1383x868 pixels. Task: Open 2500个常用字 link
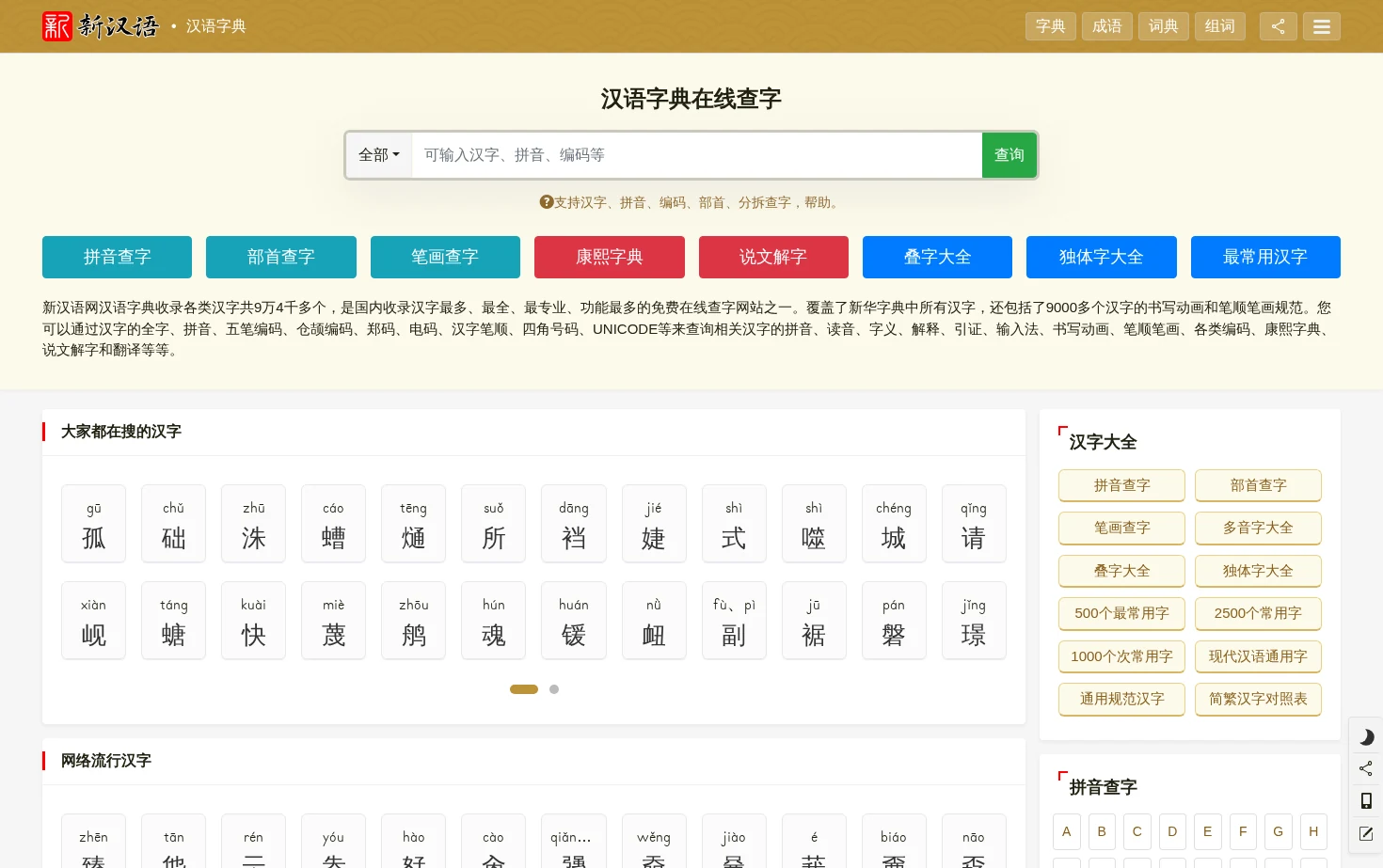(1258, 613)
